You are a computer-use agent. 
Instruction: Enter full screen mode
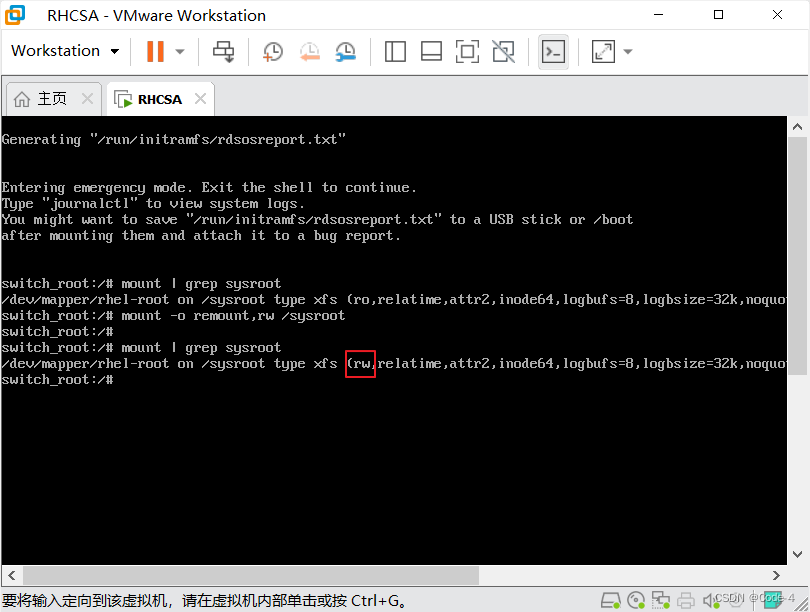[467, 51]
